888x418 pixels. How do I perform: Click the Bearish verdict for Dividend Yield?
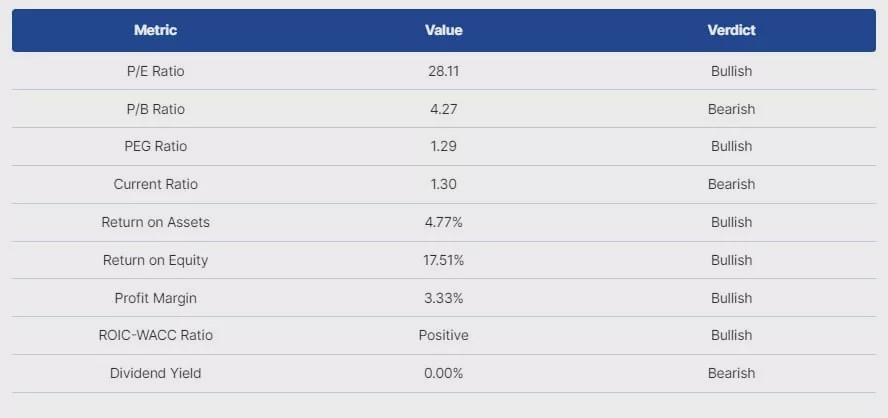tap(731, 373)
